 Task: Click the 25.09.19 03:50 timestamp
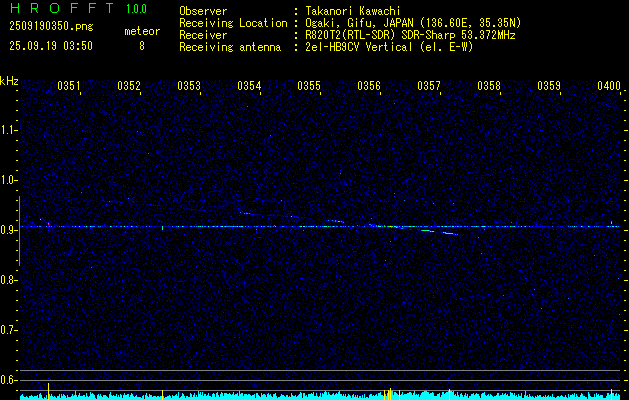coord(50,46)
